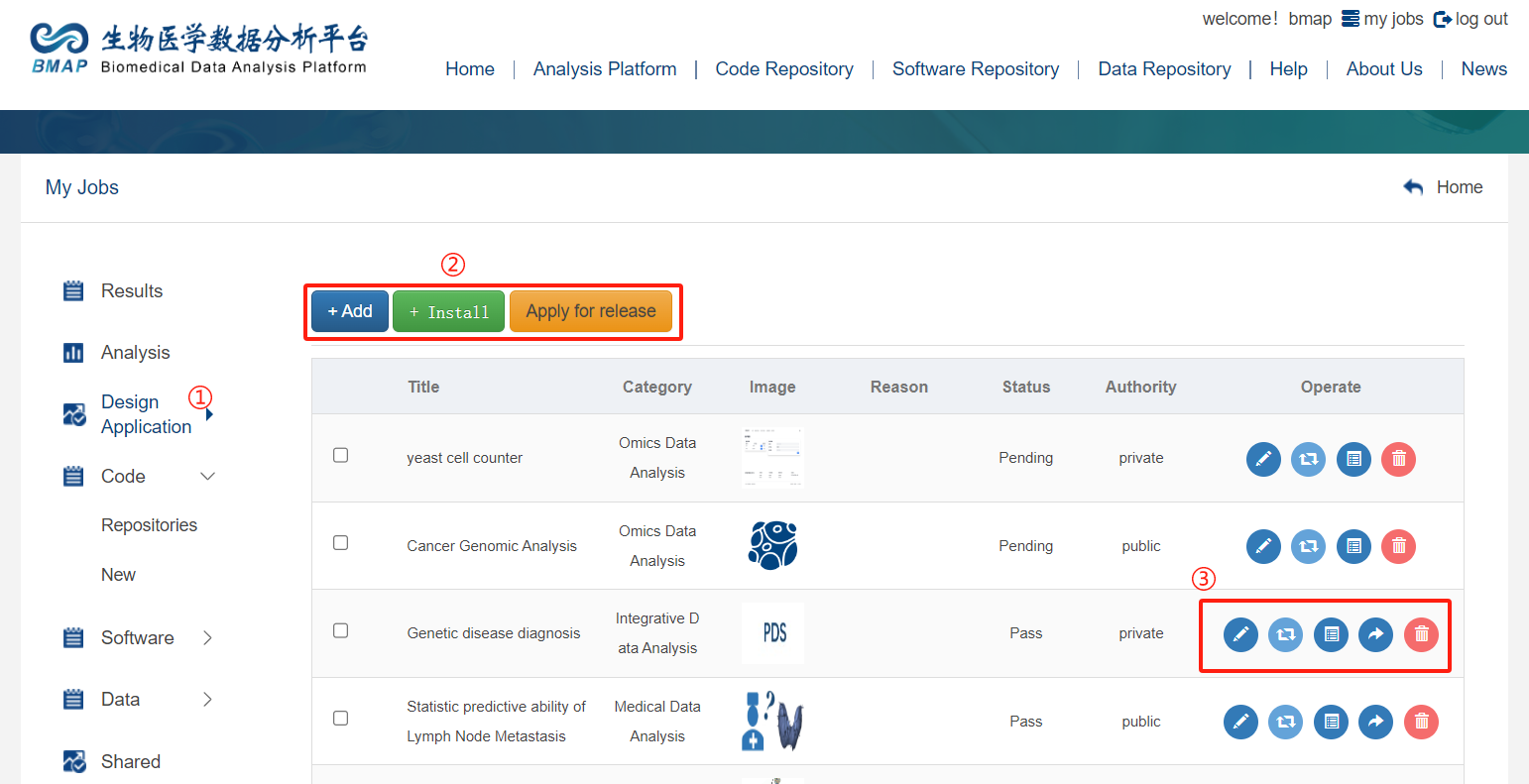
Task: Click refresh icon for Lymph Node Metastasis row
Action: (x=1286, y=722)
